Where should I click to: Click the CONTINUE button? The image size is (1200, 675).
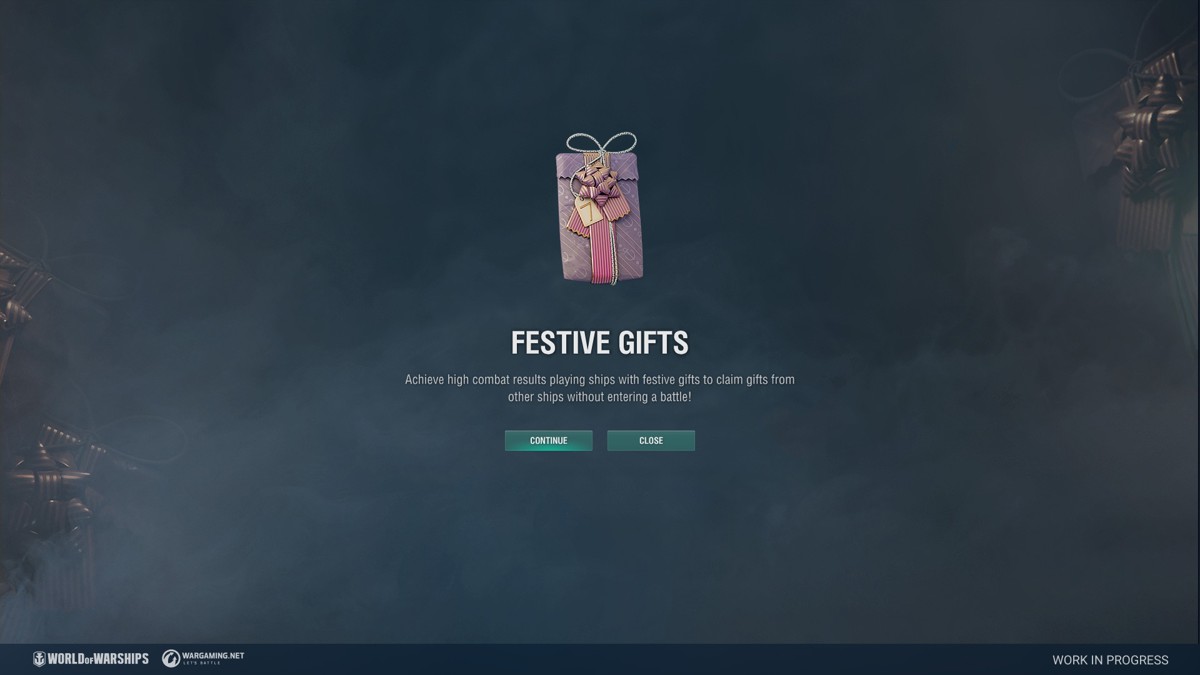pyautogui.click(x=548, y=440)
